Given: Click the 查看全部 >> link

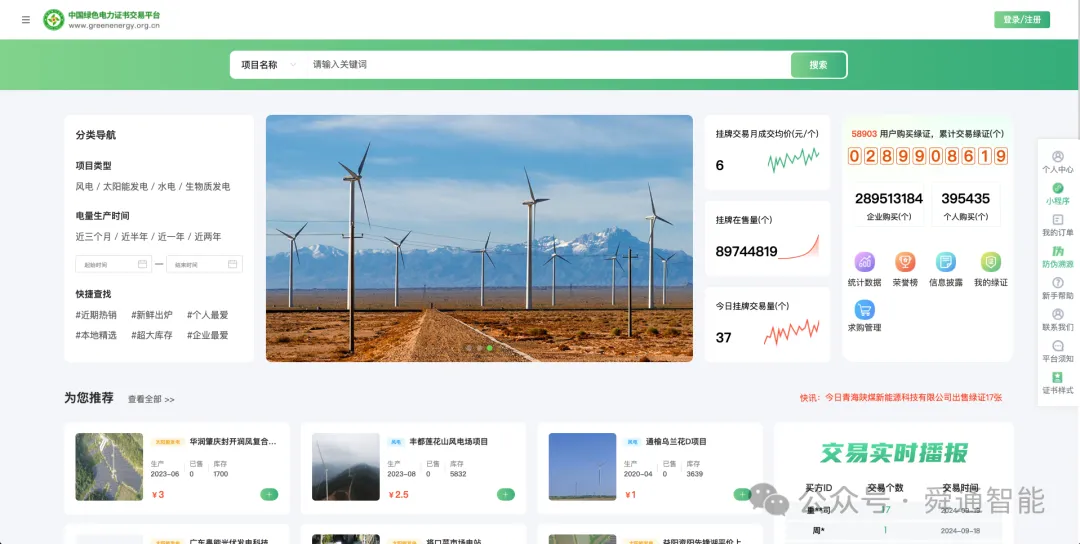Looking at the screenshot, I should coord(151,399).
